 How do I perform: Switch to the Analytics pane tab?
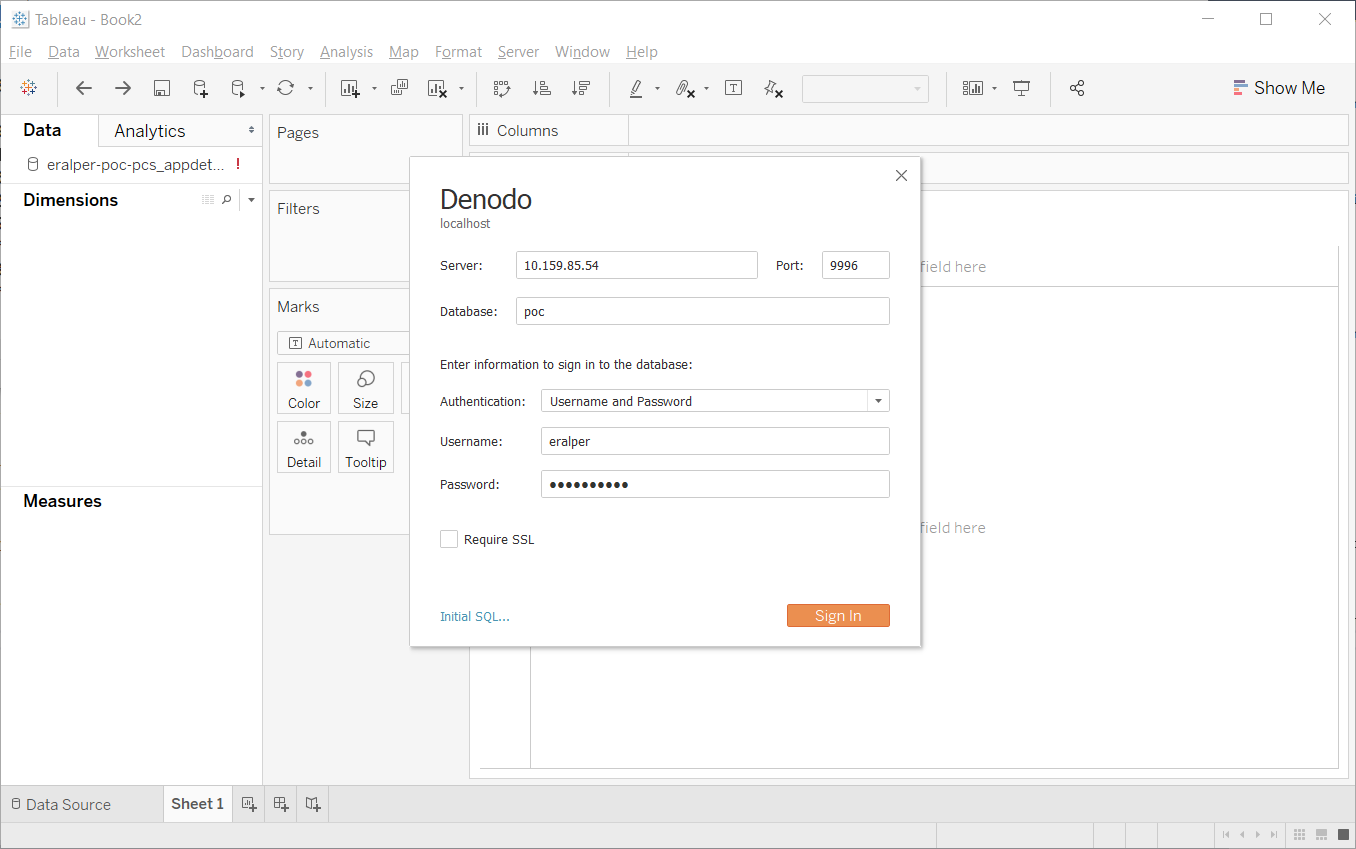(150, 131)
